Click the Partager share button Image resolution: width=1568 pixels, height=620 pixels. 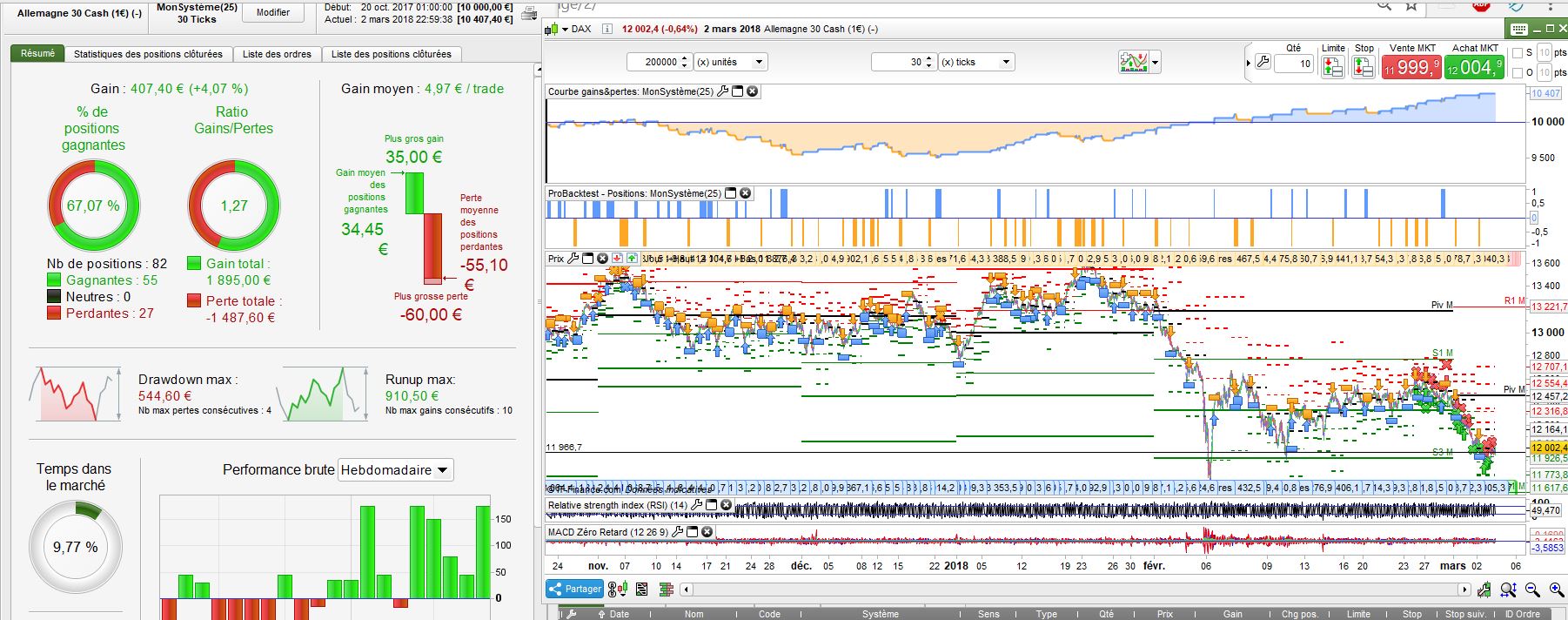point(574,590)
